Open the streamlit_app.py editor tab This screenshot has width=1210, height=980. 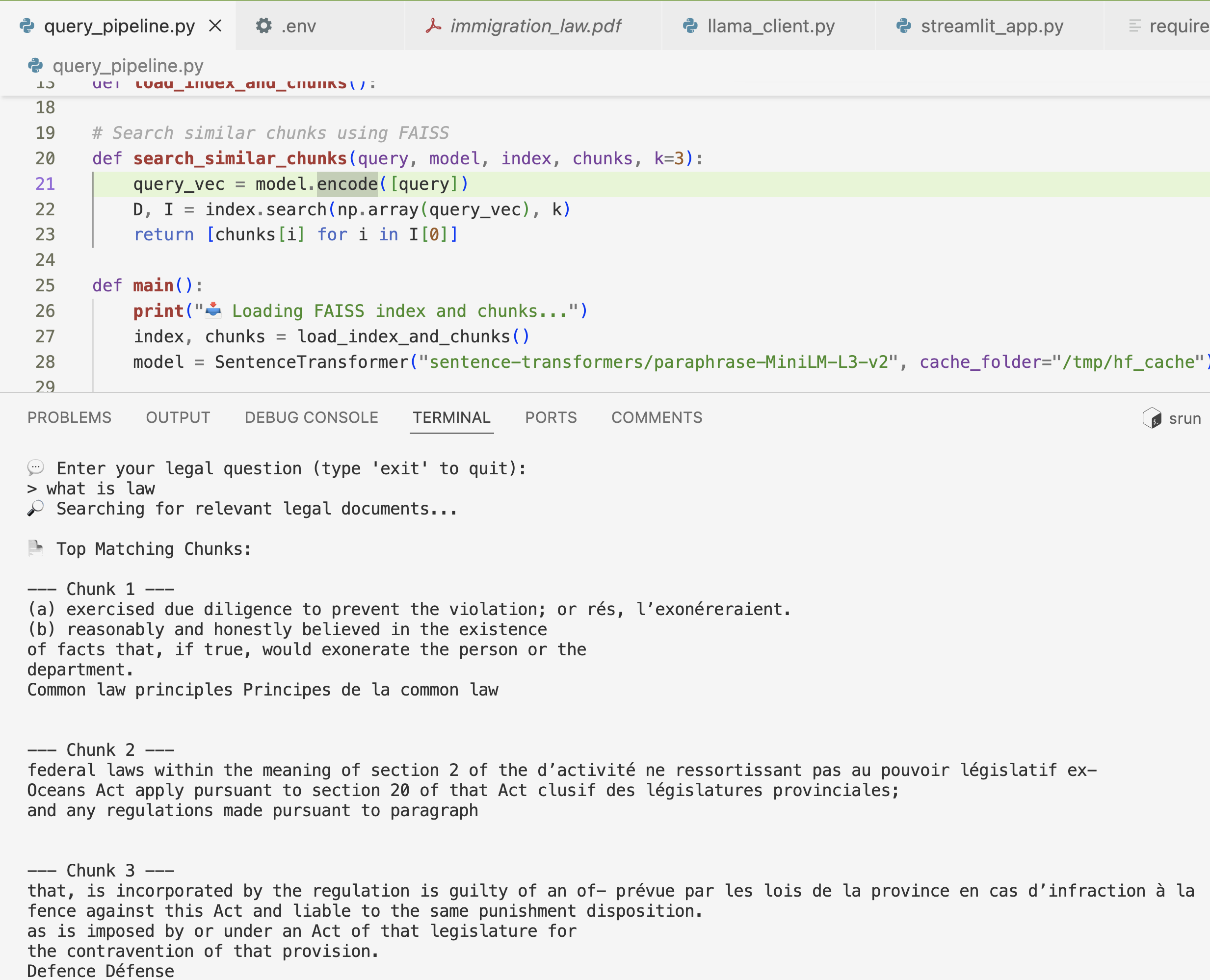click(x=992, y=26)
